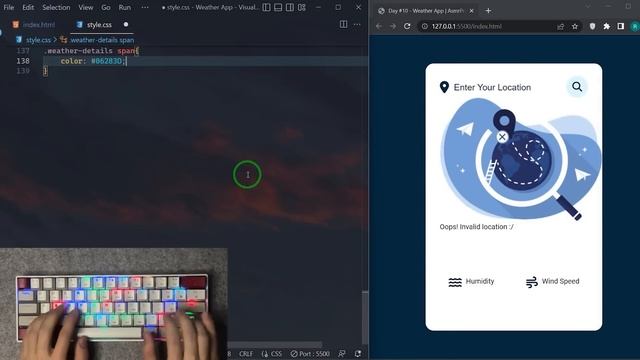The image size is (640, 360).
Task: Click the invalid location illustration
Action: (520, 160)
